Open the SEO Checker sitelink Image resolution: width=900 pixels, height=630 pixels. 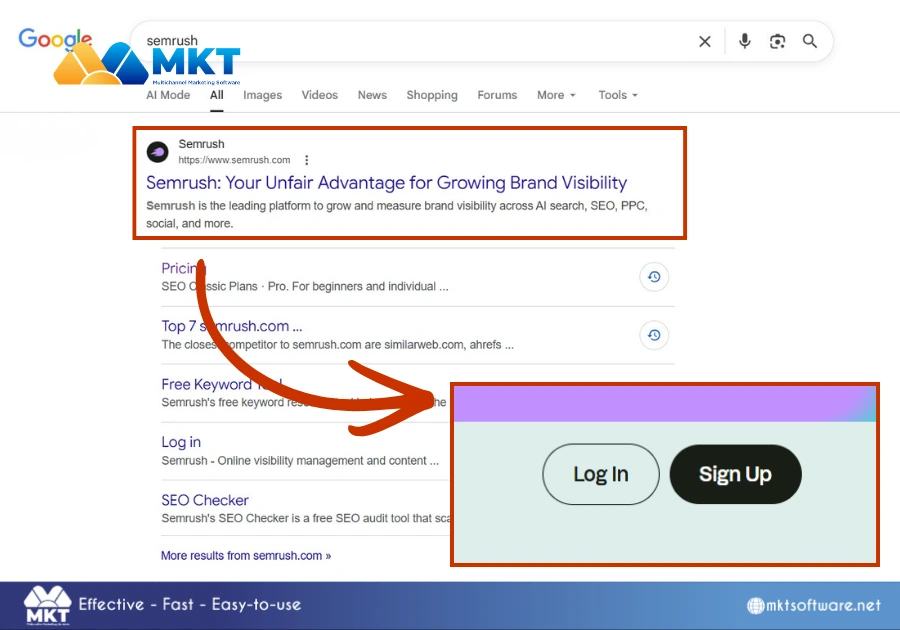tap(205, 500)
